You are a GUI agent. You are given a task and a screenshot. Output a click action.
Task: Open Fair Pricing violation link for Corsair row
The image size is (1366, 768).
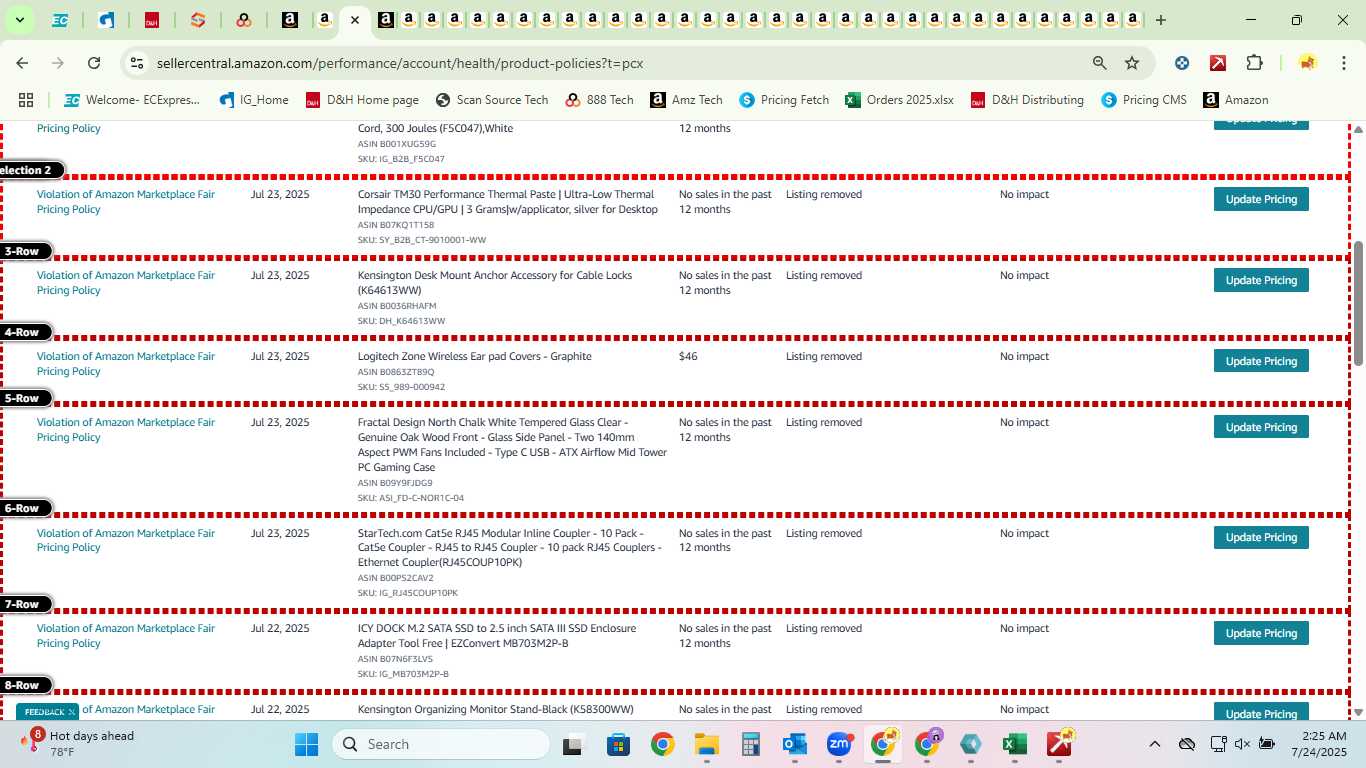[x=126, y=202]
